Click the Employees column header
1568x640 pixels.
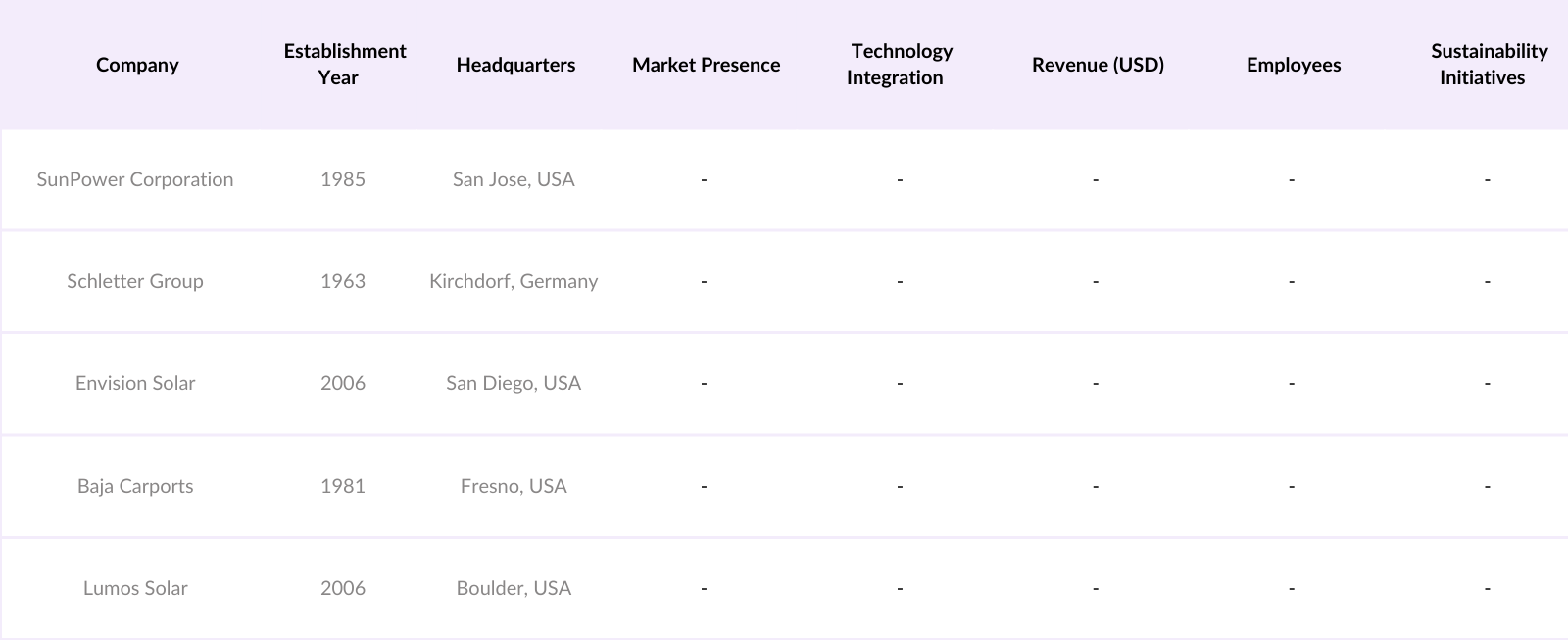[x=1294, y=65]
